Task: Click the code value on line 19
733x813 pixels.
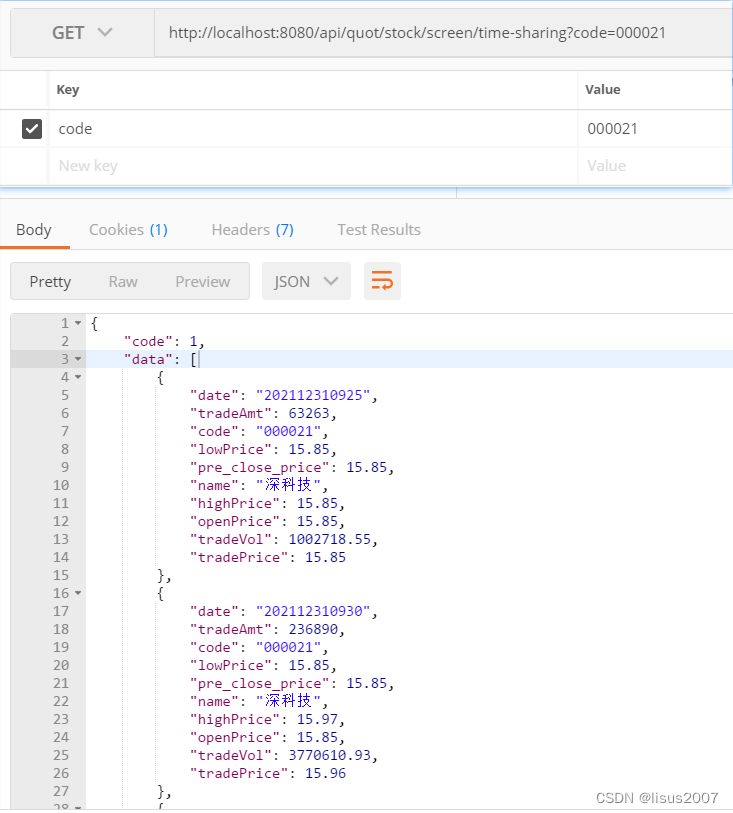Action: coord(288,647)
